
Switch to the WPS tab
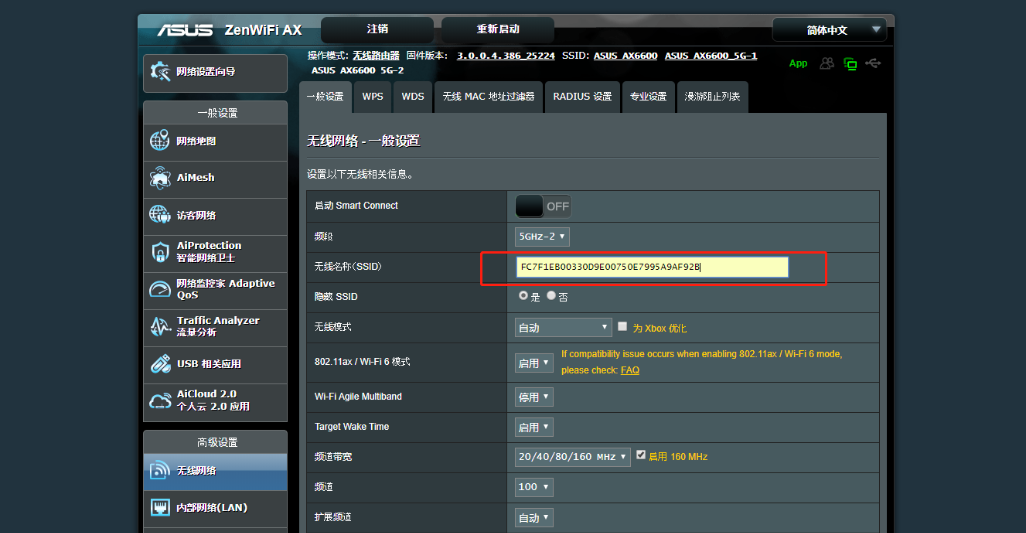(373, 97)
